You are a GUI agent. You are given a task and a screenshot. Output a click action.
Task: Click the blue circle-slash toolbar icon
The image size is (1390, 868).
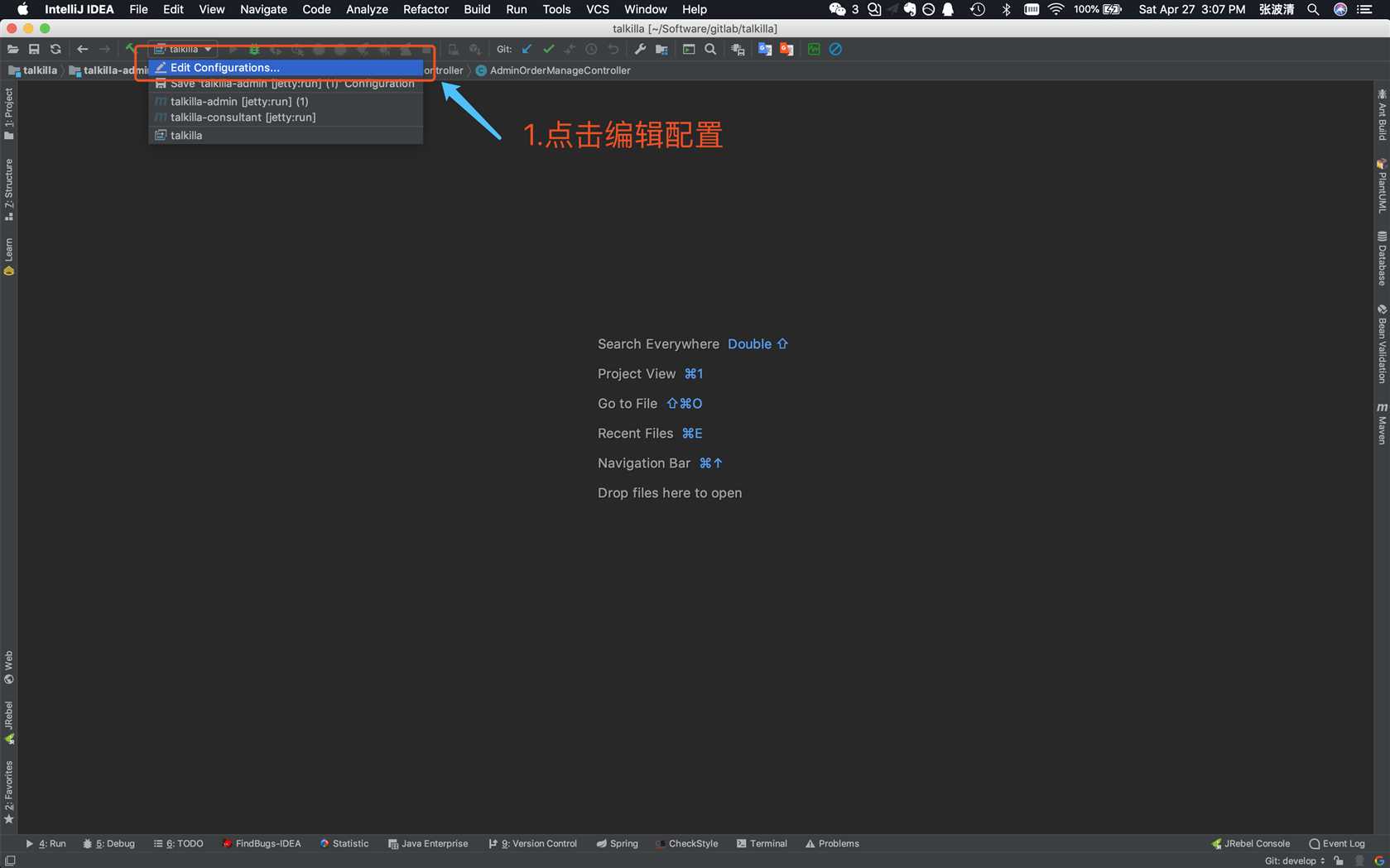point(835,50)
